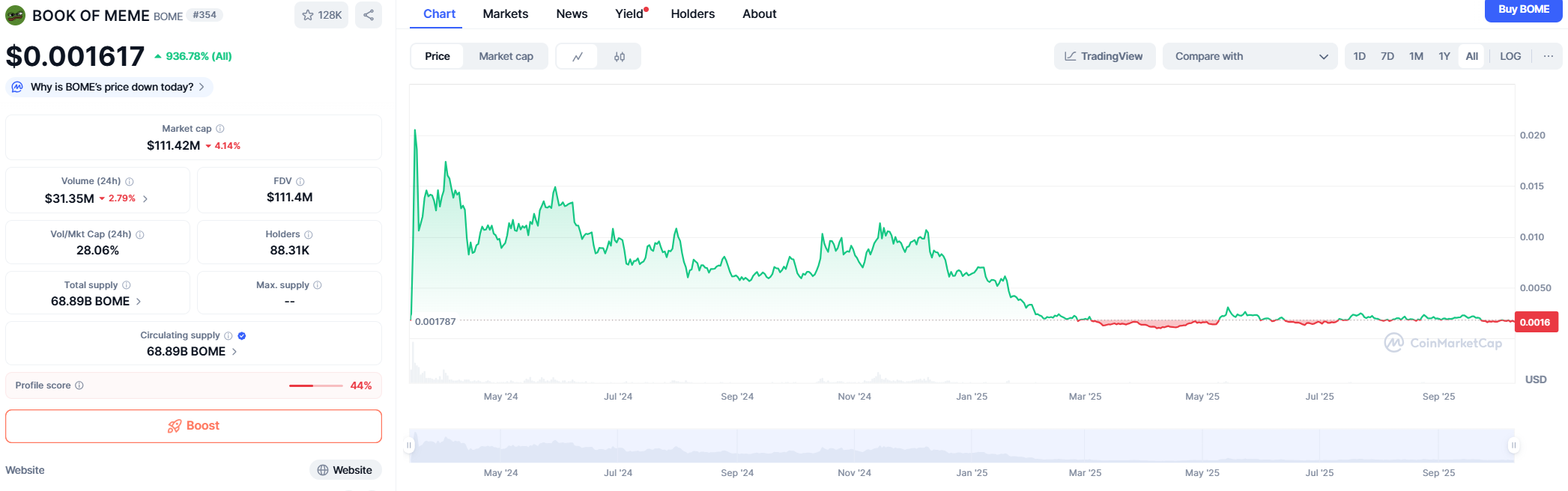This screenshot has height=491, width=1568.
Task: Open the chart more options ellipsis
Action: coord(1548,56)
